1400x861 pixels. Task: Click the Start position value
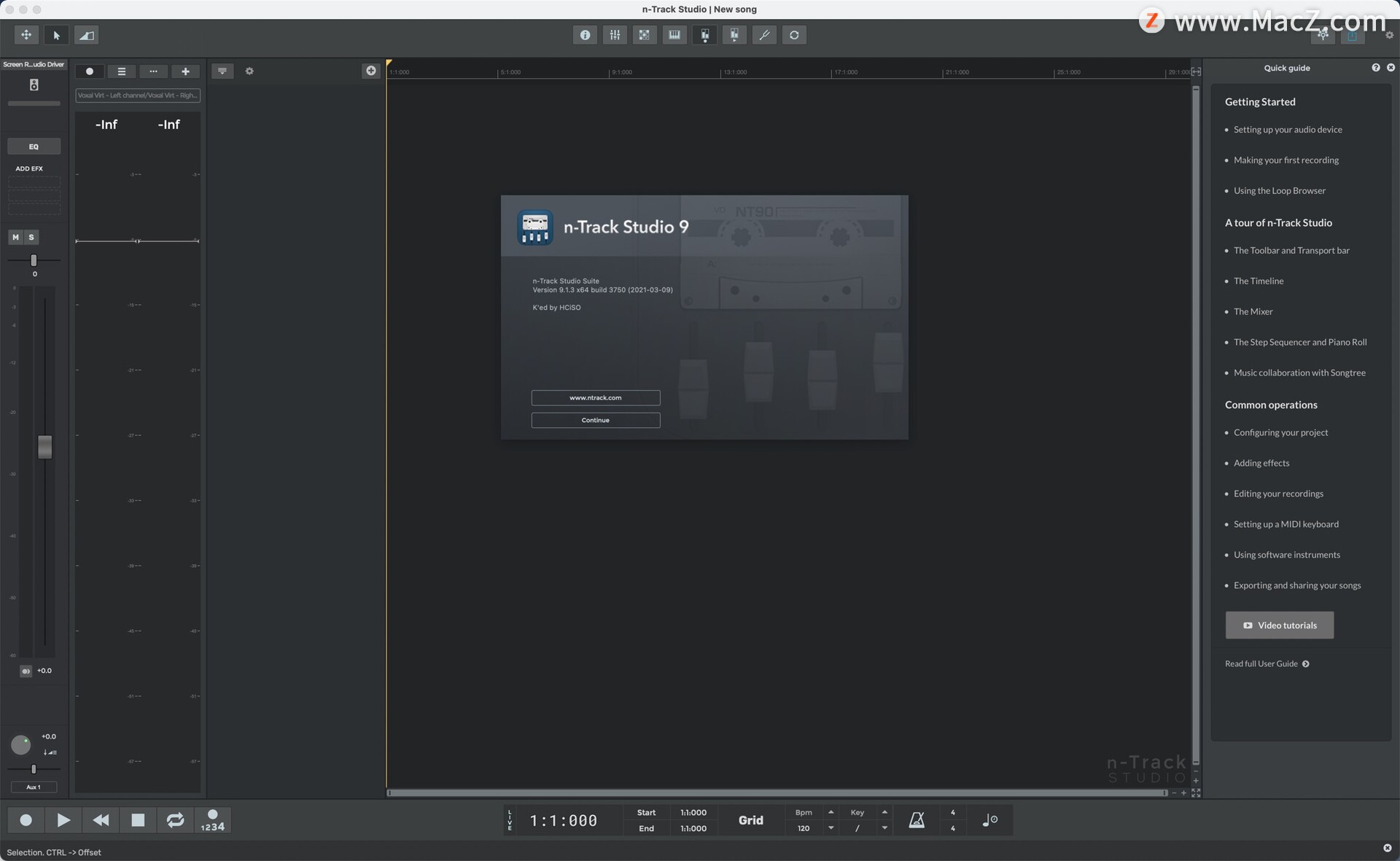(693, 812)
